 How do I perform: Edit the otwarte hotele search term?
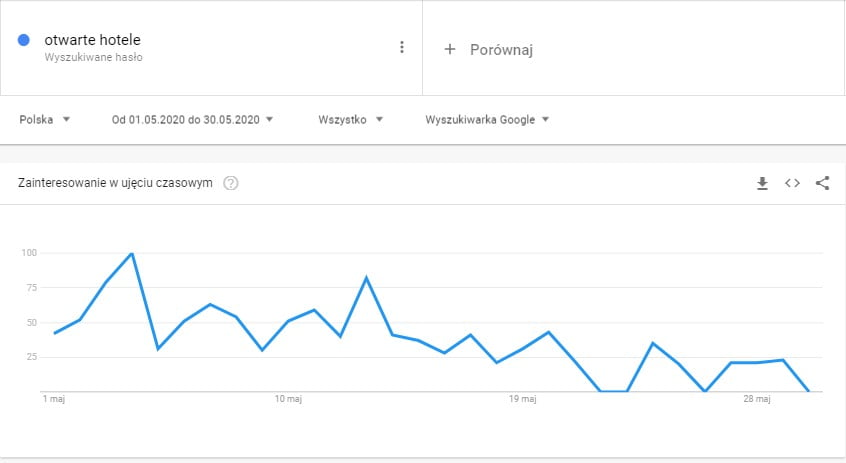tap(92, 40)
